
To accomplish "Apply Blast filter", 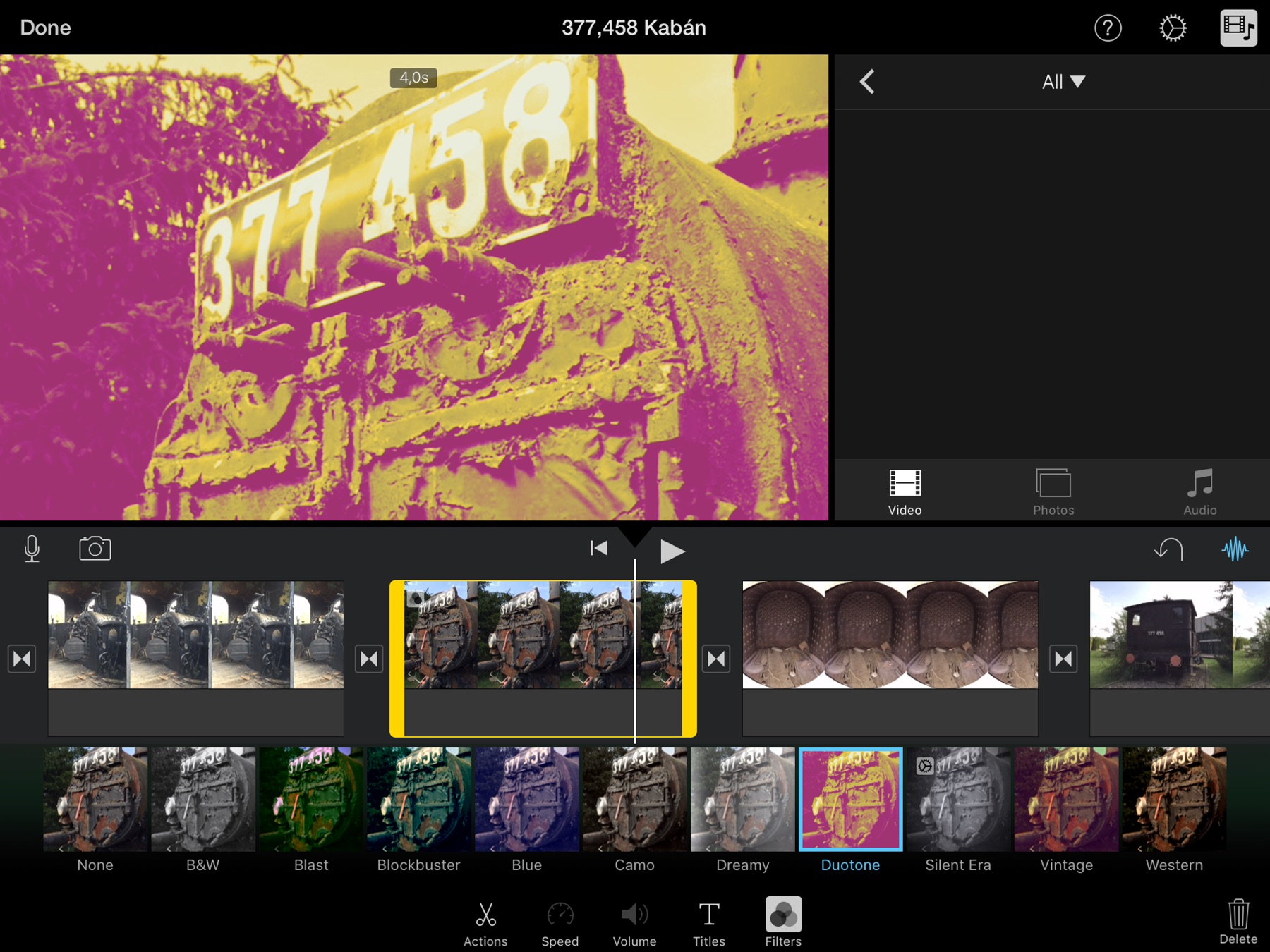I will 311,810.
